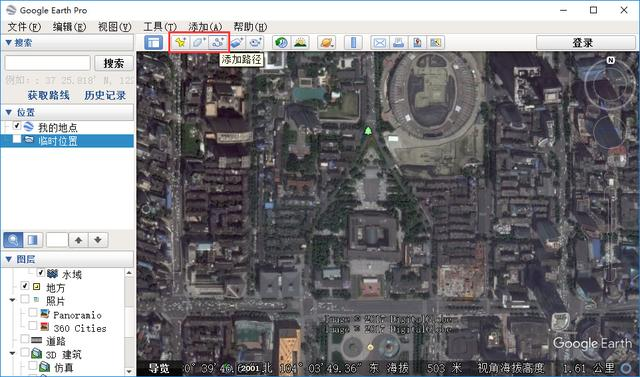Open the historical imagery clock icon

281,42
